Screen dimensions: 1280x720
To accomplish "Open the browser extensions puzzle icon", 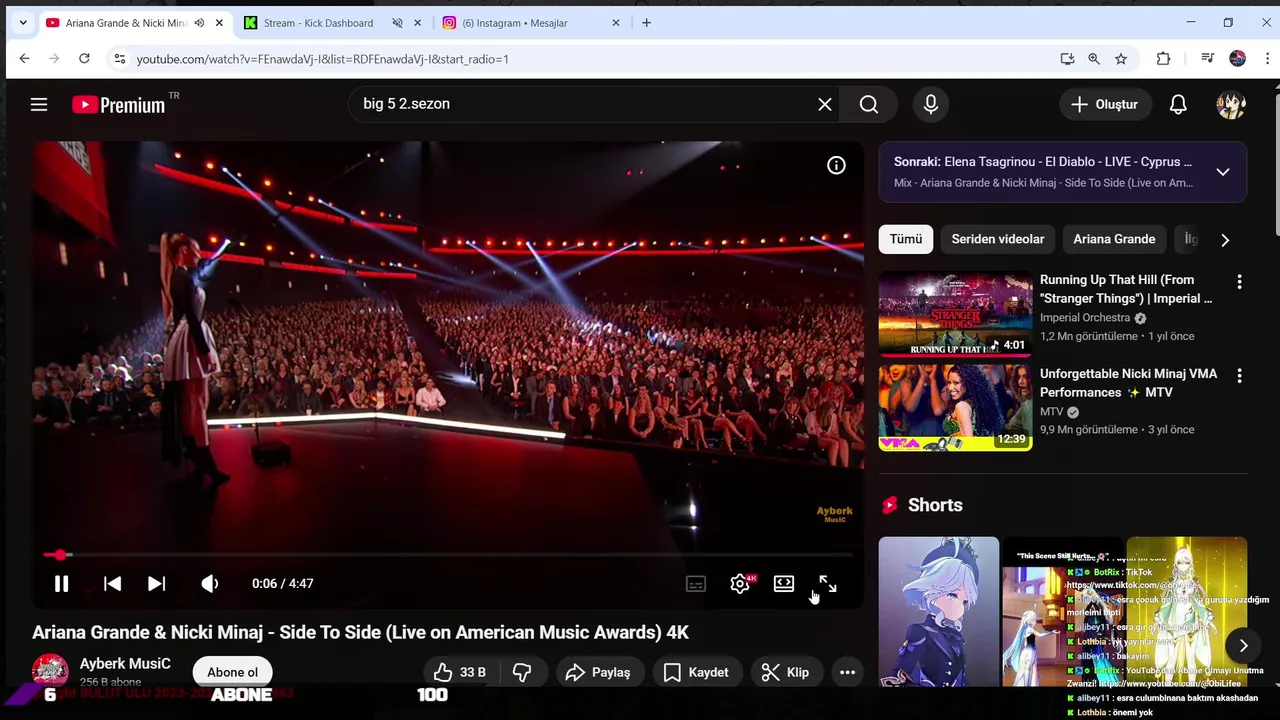I will (x=1163, y=59).
